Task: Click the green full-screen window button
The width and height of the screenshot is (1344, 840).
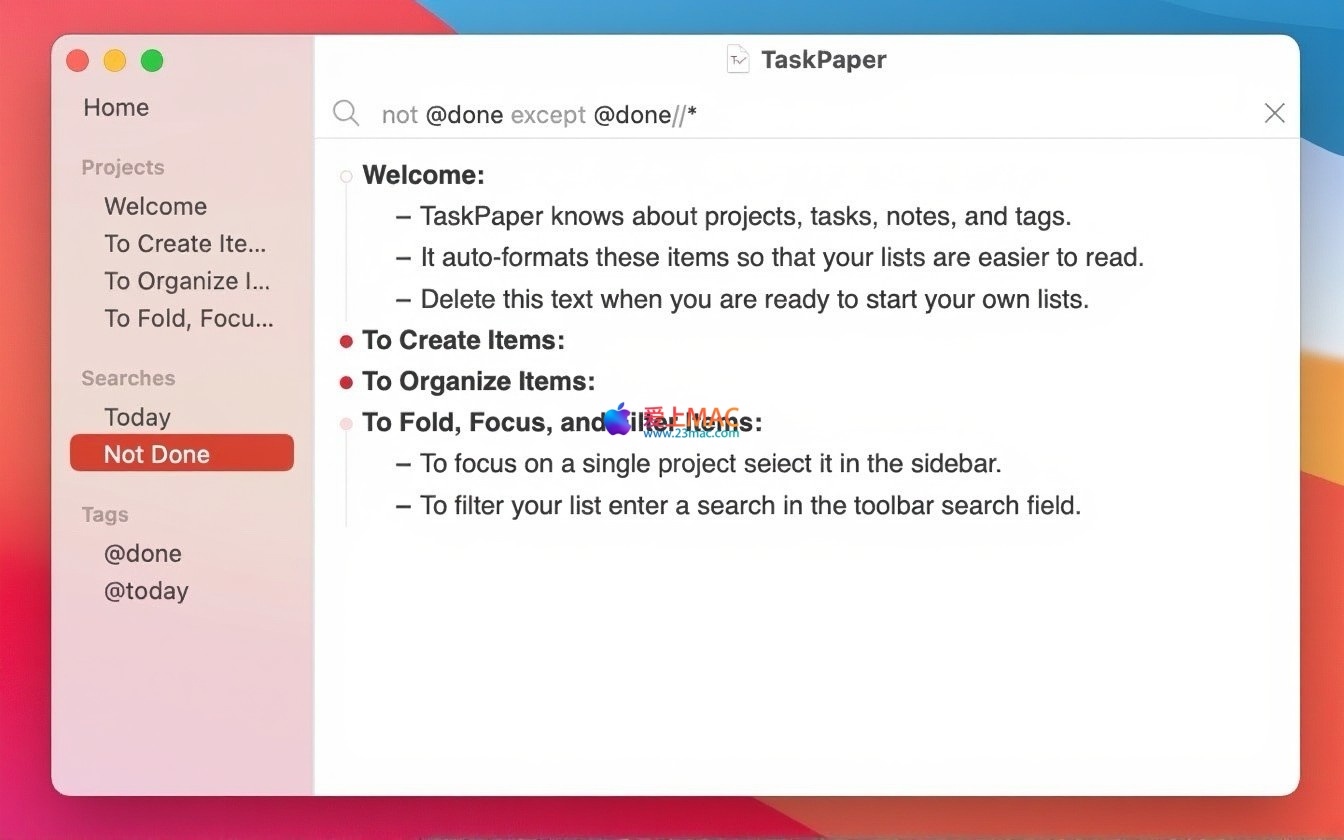Action: 152,61
